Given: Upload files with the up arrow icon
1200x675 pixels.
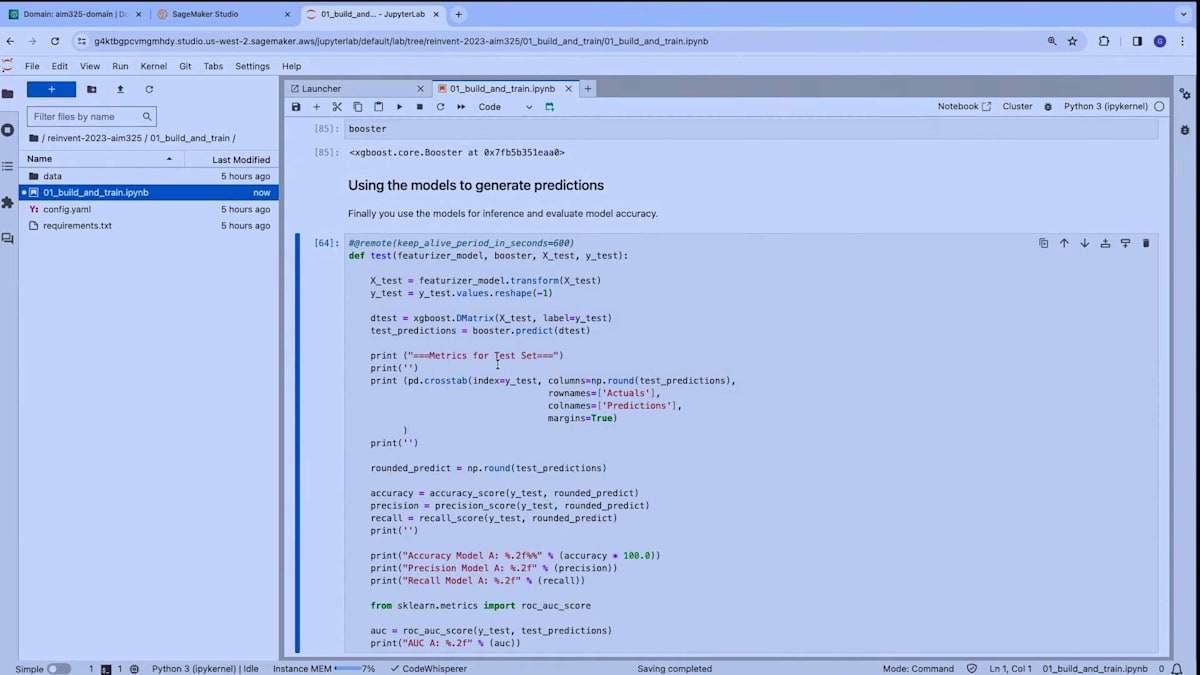Looking at the screenshot, I should click(x=120, y=89).
